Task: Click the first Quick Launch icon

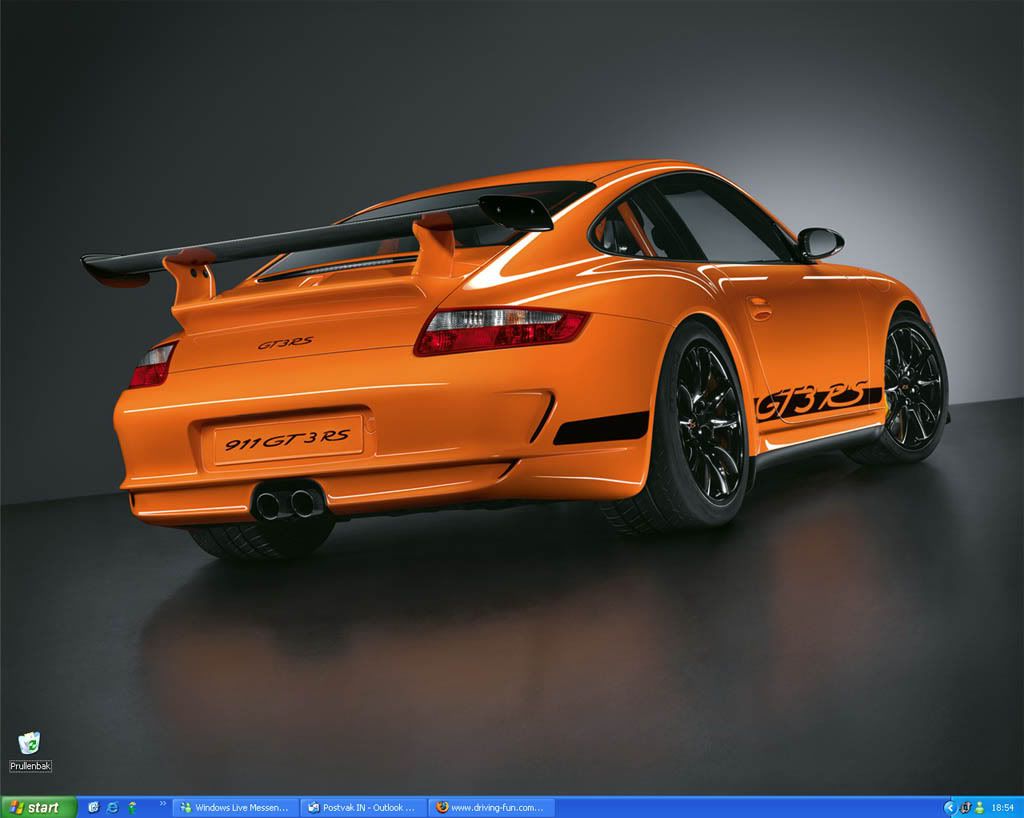Action: point(94,807)
